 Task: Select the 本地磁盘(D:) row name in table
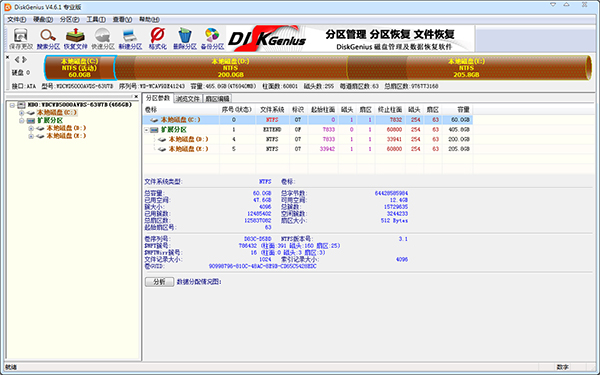[188, 140]
